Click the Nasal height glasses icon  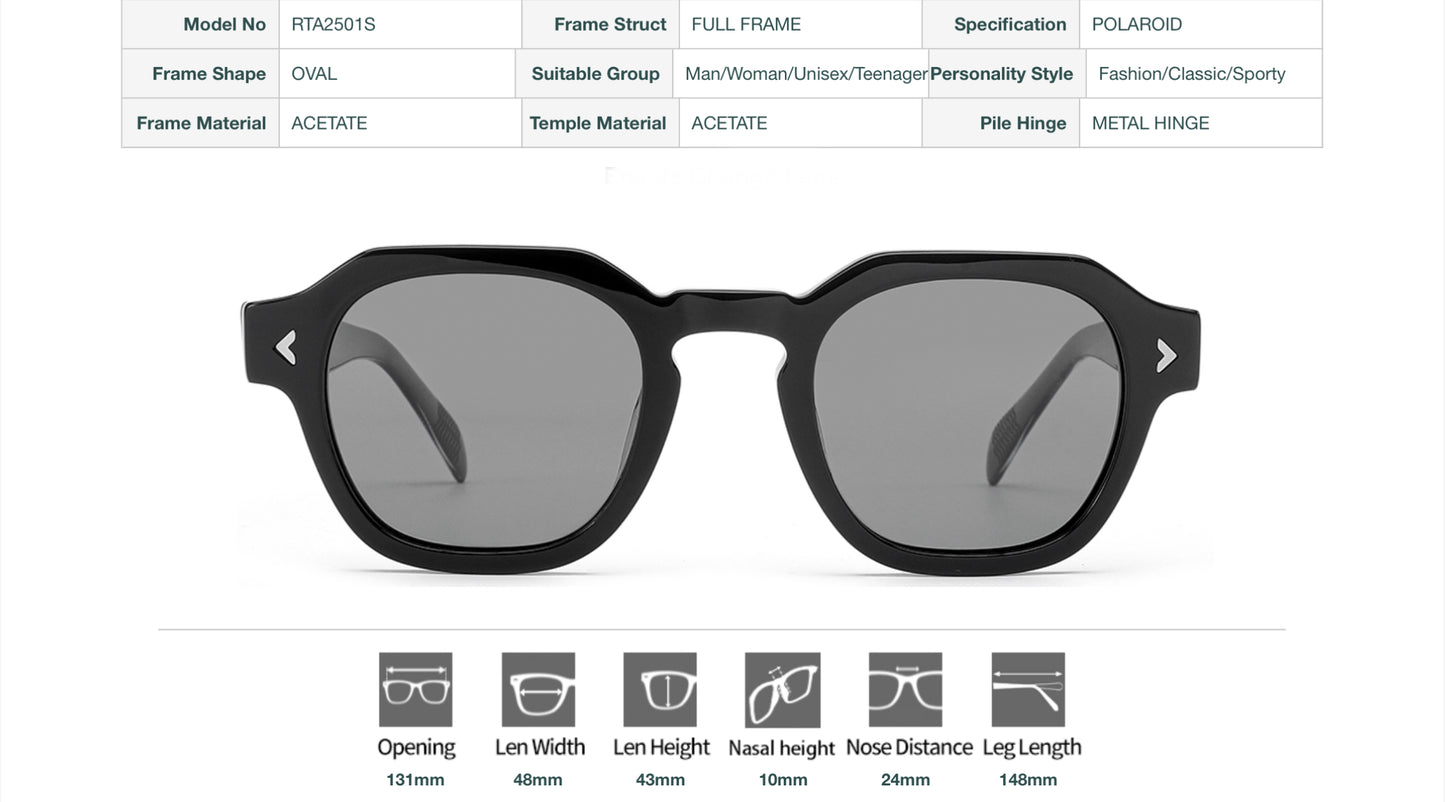[783, 690]
